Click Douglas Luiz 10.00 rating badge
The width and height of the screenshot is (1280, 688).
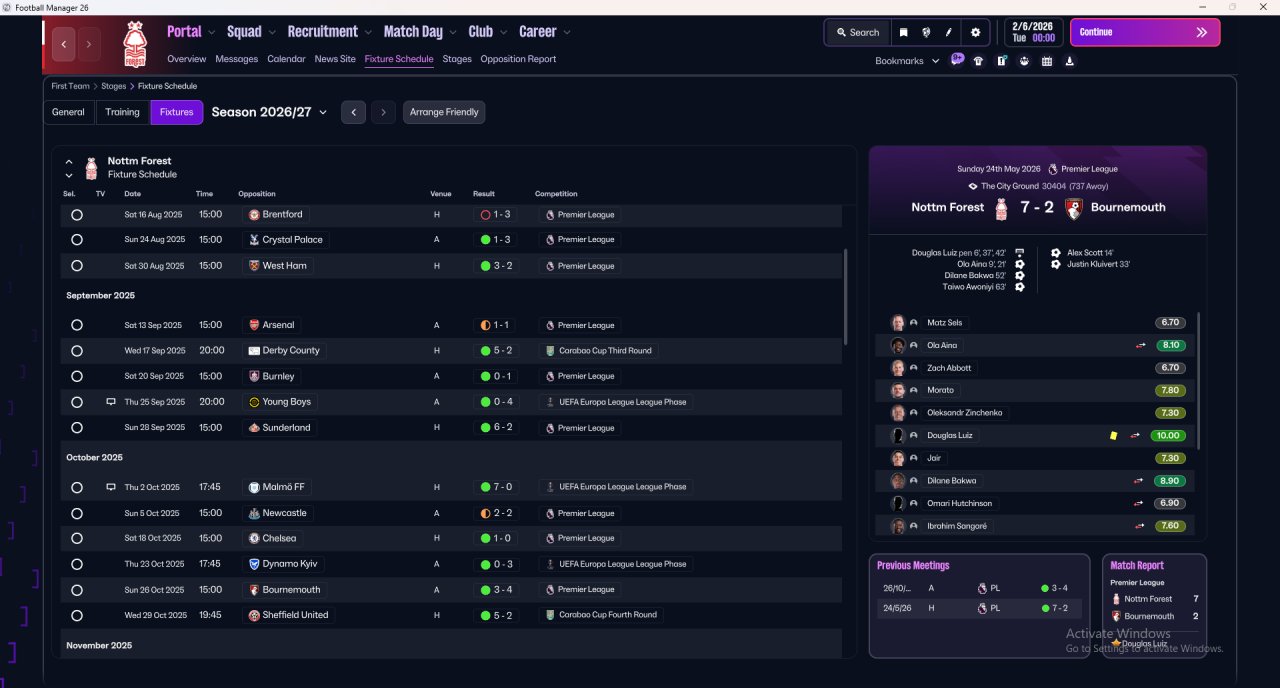coord(1169,436)
